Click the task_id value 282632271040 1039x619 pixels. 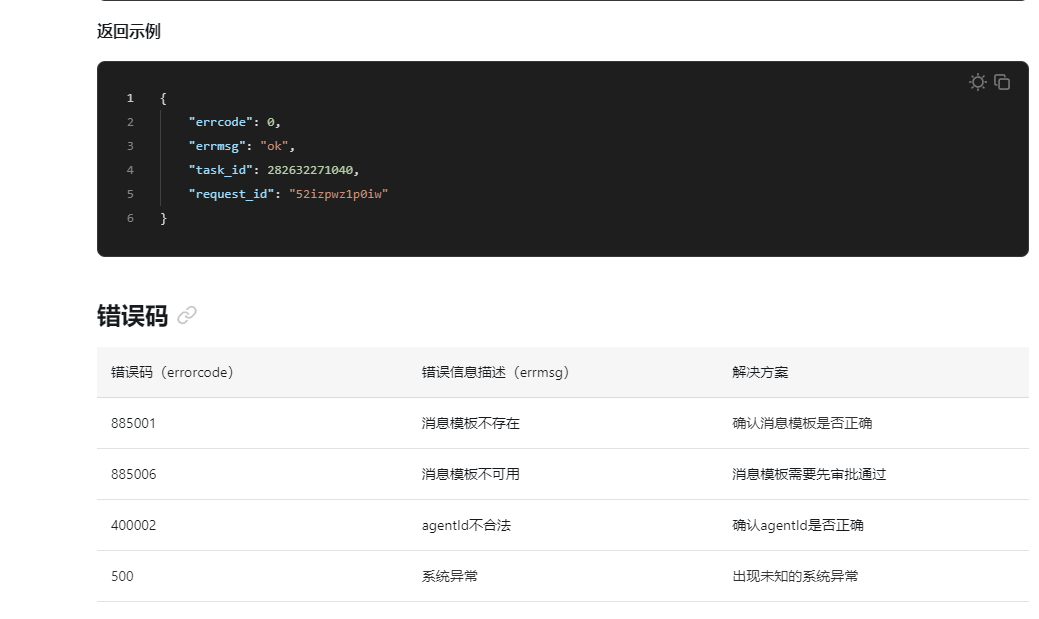312,170
